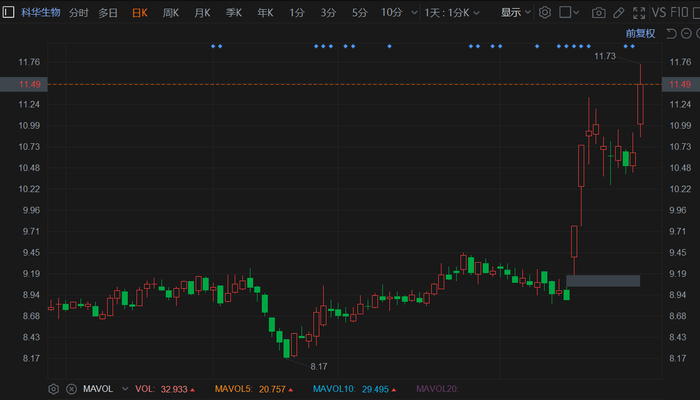Expand more time period options arrow
This screenshot has width=700, height=400.
click(414, 13)
